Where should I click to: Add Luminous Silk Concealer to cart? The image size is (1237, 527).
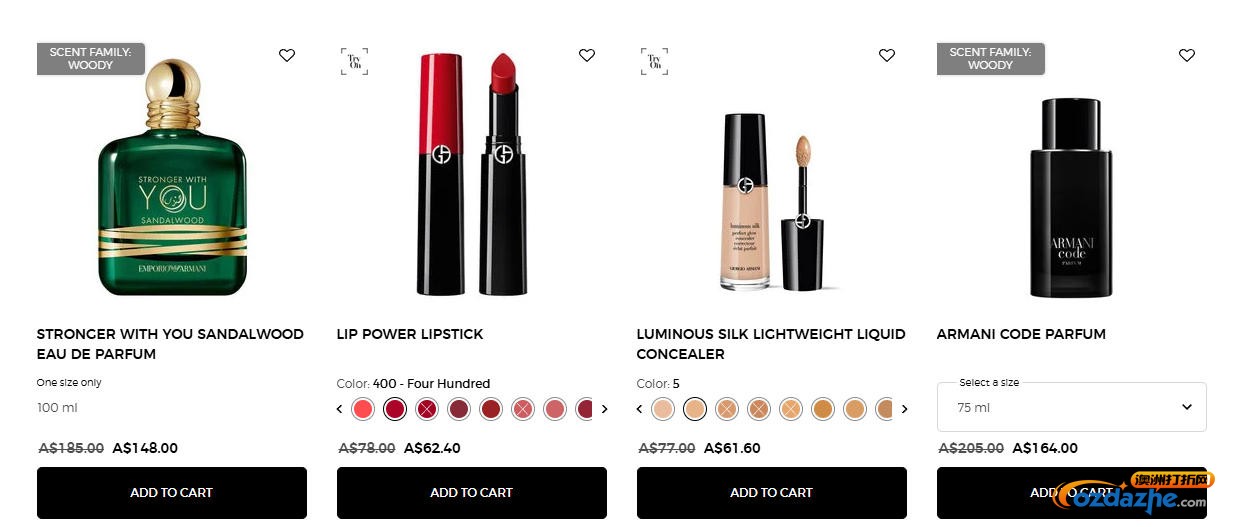[772, 493]
